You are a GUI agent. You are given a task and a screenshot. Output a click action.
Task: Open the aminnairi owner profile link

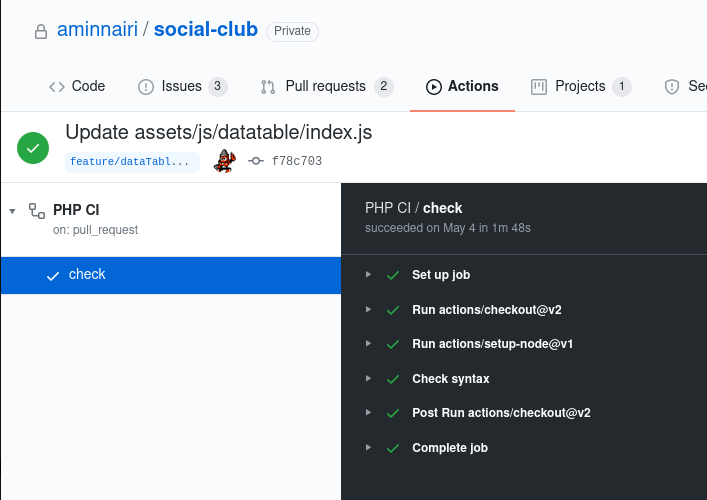[97, 30]
